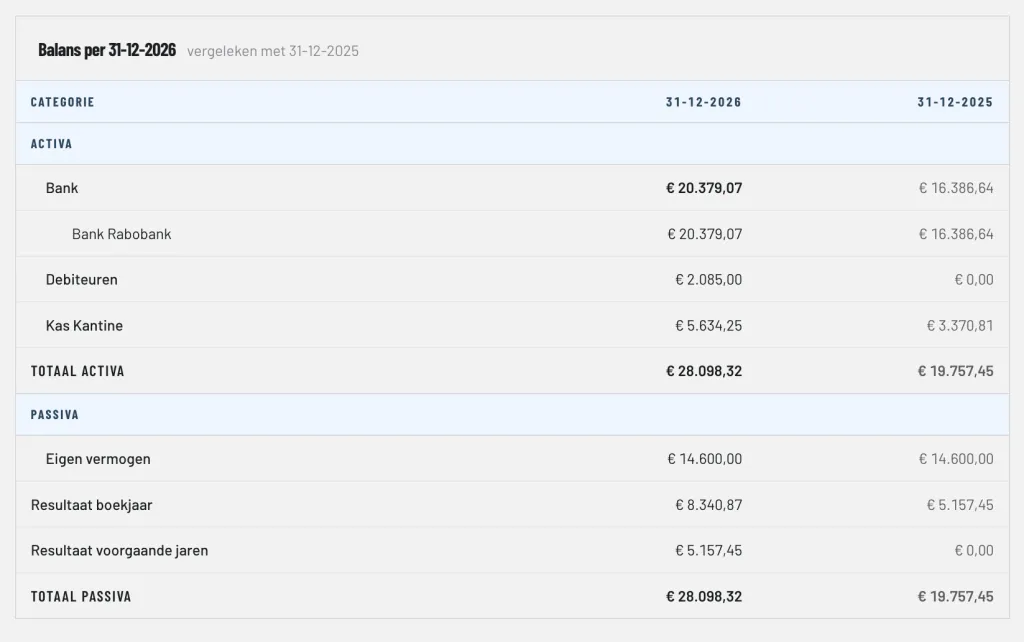
Task: Click the 31-12-2026 column header
Action: tap(703, 102)
